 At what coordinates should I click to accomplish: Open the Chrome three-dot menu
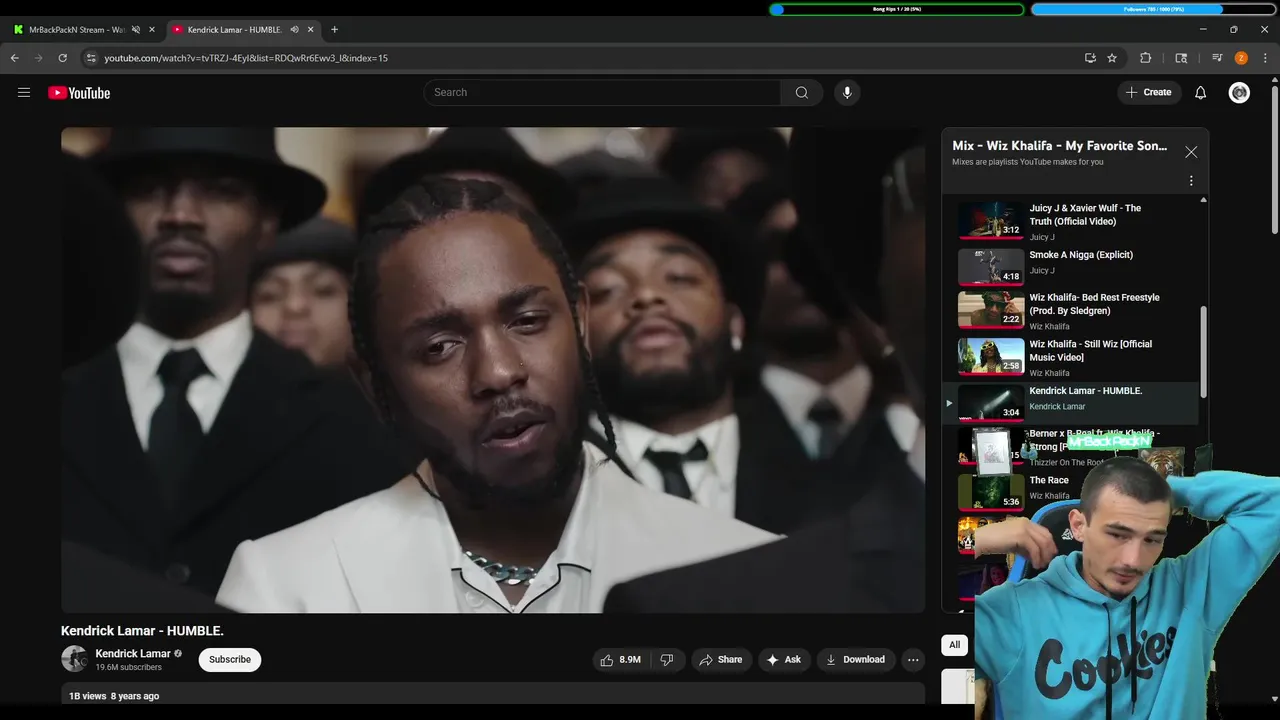(1265, 58)
